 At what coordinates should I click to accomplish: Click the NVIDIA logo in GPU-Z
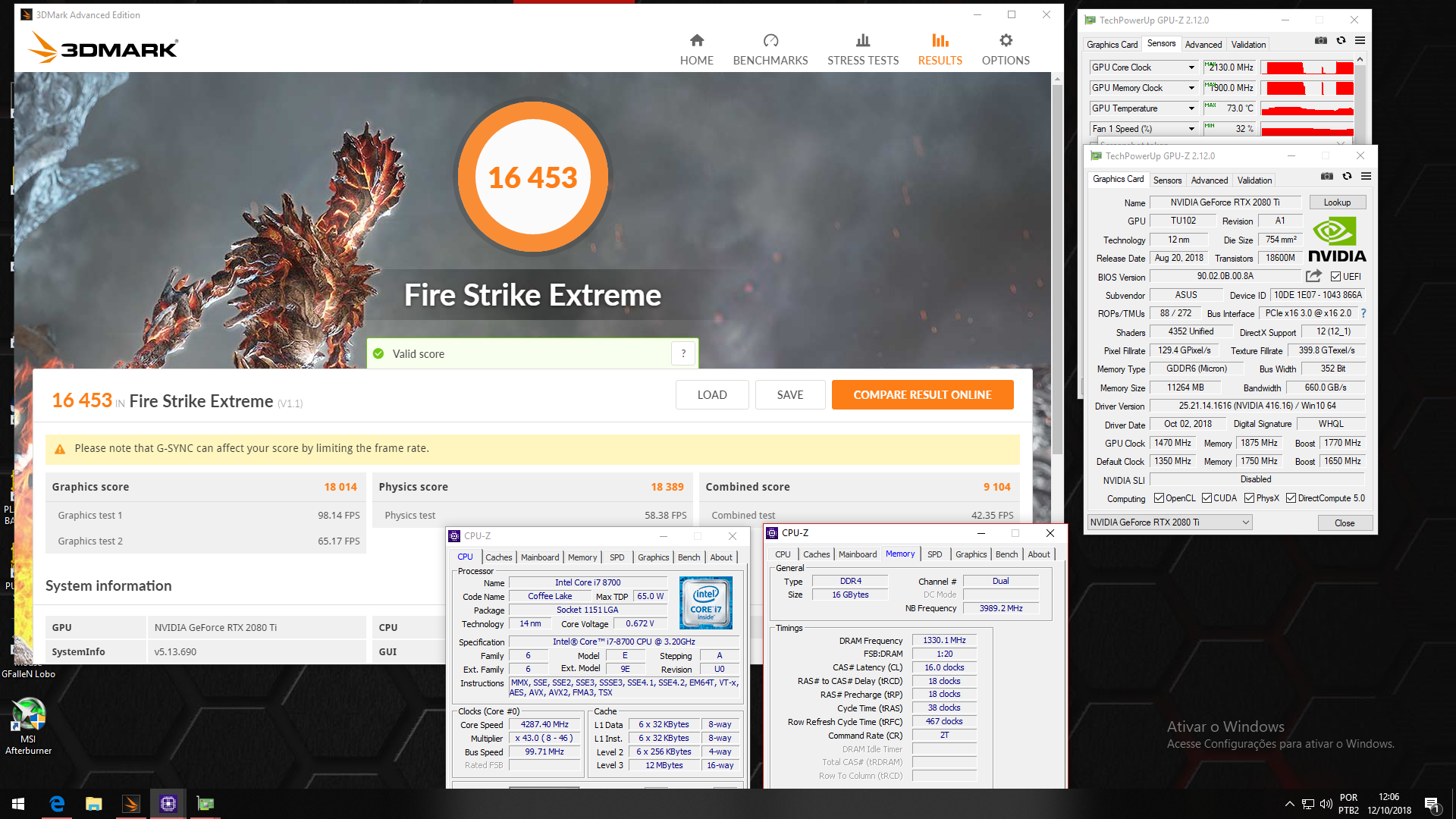(1337, 240)
